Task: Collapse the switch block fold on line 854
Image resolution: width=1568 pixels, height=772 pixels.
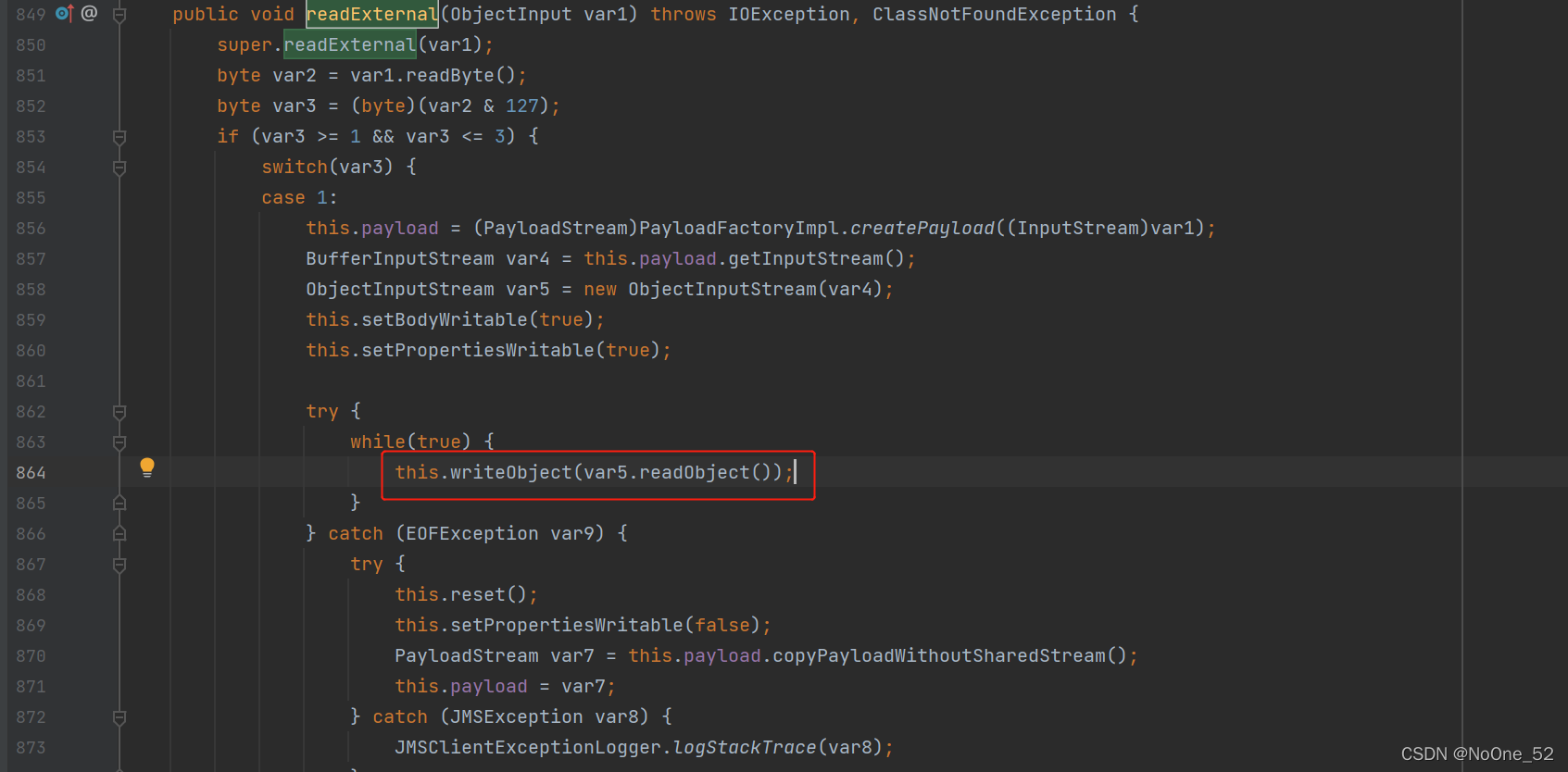Action: coord(119,168)
